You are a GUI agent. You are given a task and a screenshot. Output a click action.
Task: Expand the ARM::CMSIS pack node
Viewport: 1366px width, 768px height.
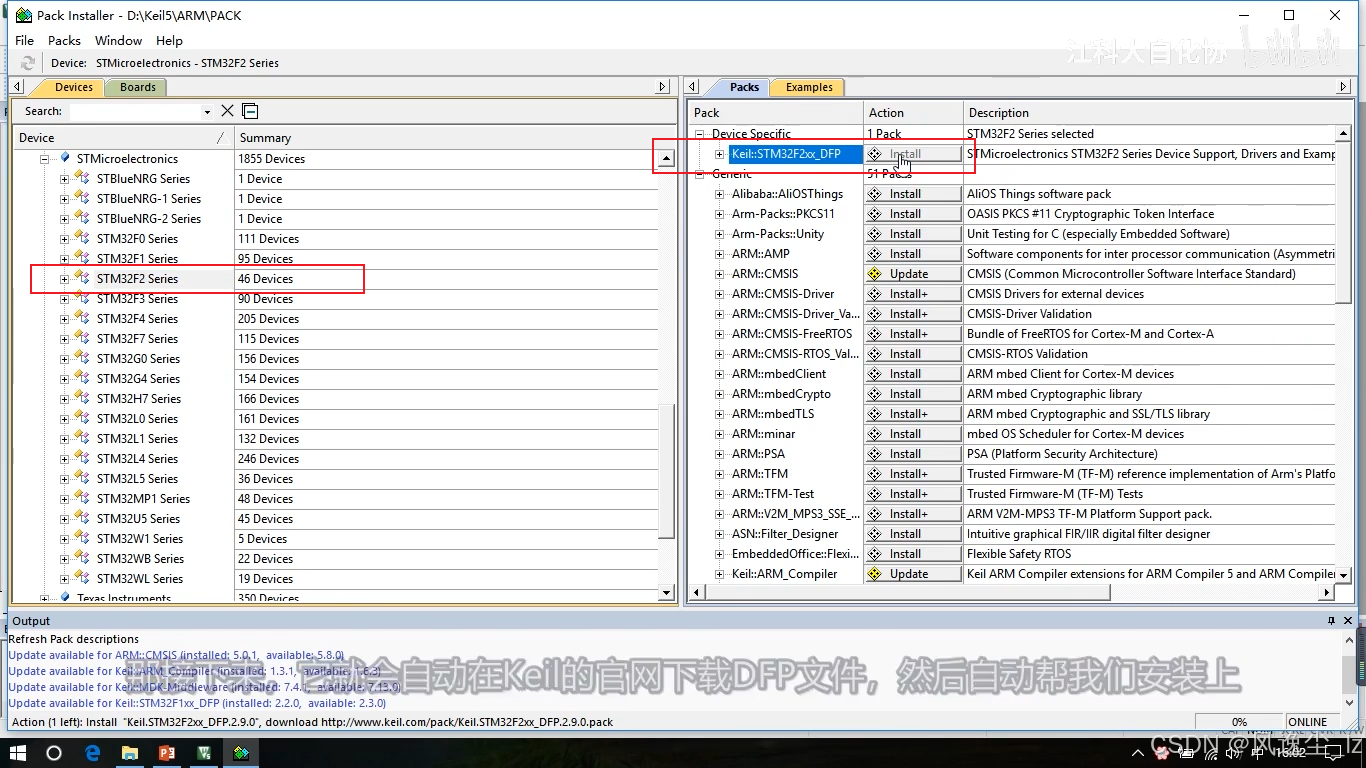pyautogui.click(x=719, y=274)
